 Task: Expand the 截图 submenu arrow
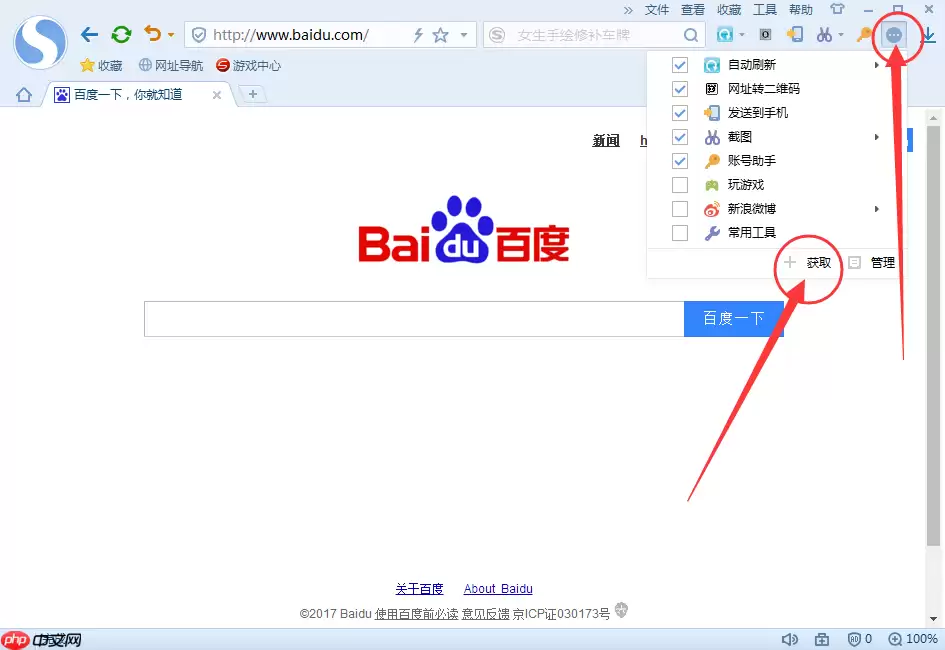point(877,137)
